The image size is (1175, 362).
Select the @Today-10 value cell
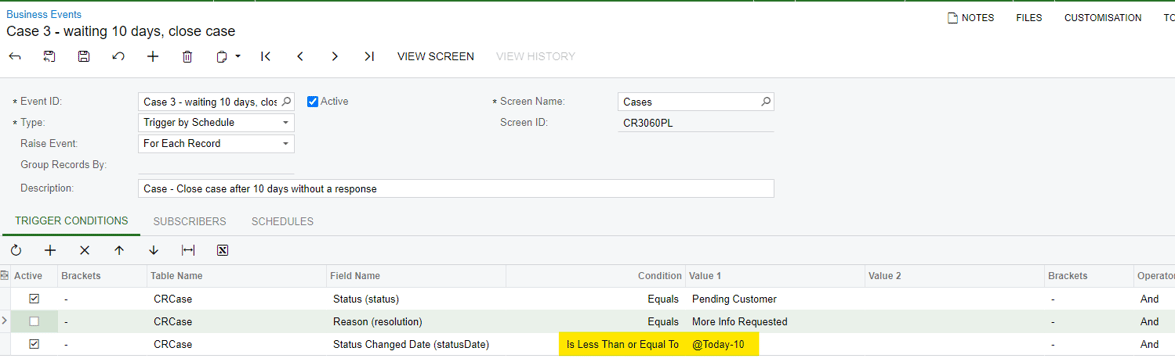[x=775, y=345]
